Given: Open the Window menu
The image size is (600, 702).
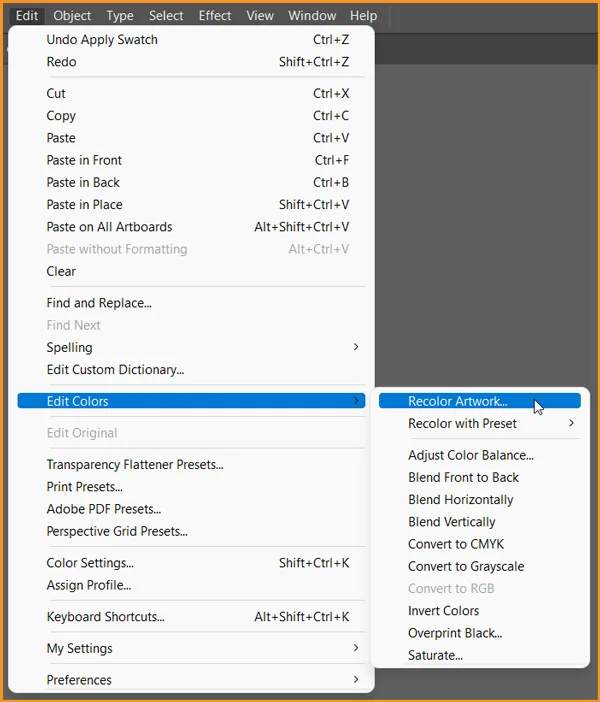Looking at the screenshot, I should (312, 15).
